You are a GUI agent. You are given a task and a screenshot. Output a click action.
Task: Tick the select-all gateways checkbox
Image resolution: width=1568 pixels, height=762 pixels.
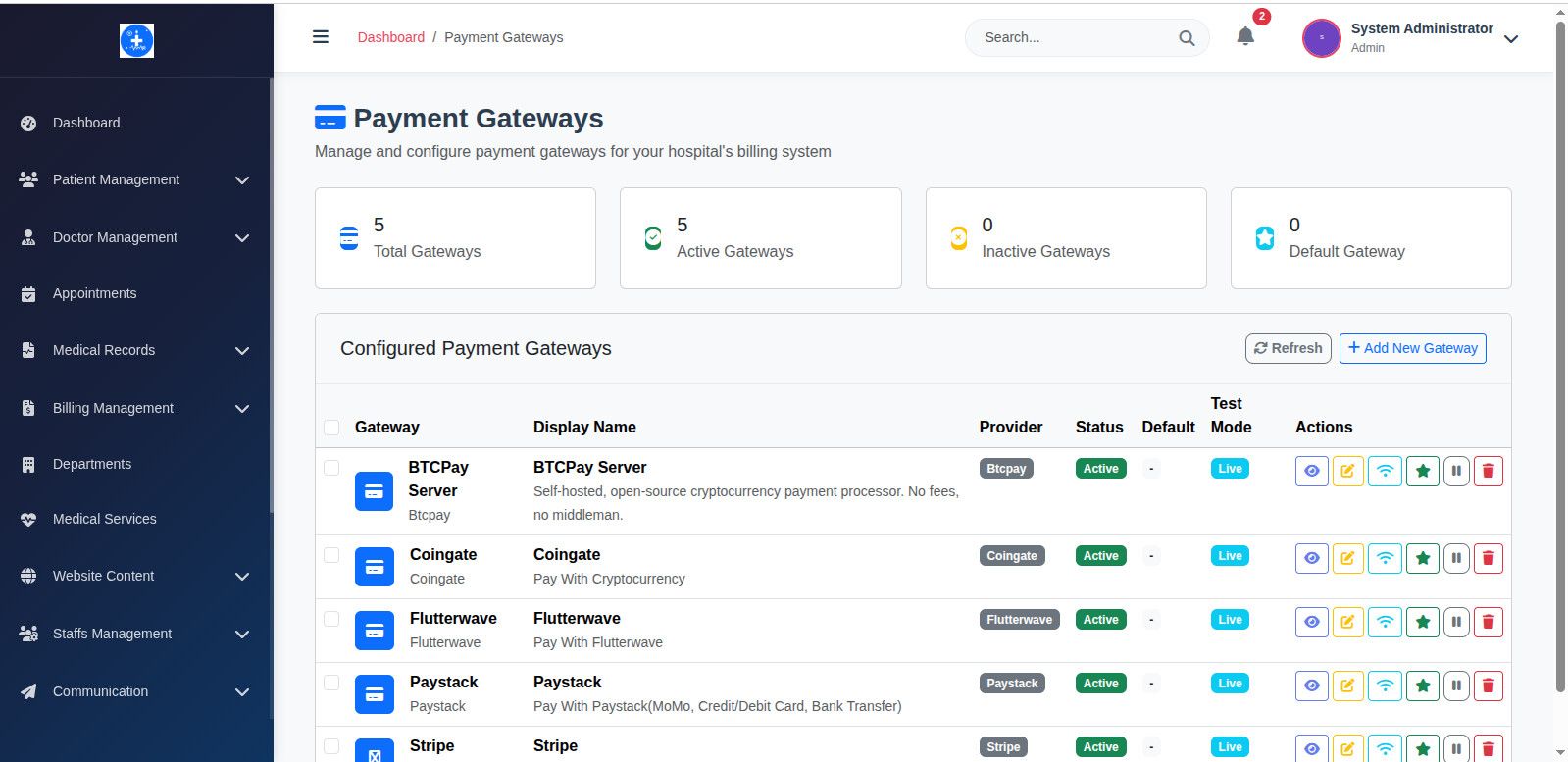(331, 428)
